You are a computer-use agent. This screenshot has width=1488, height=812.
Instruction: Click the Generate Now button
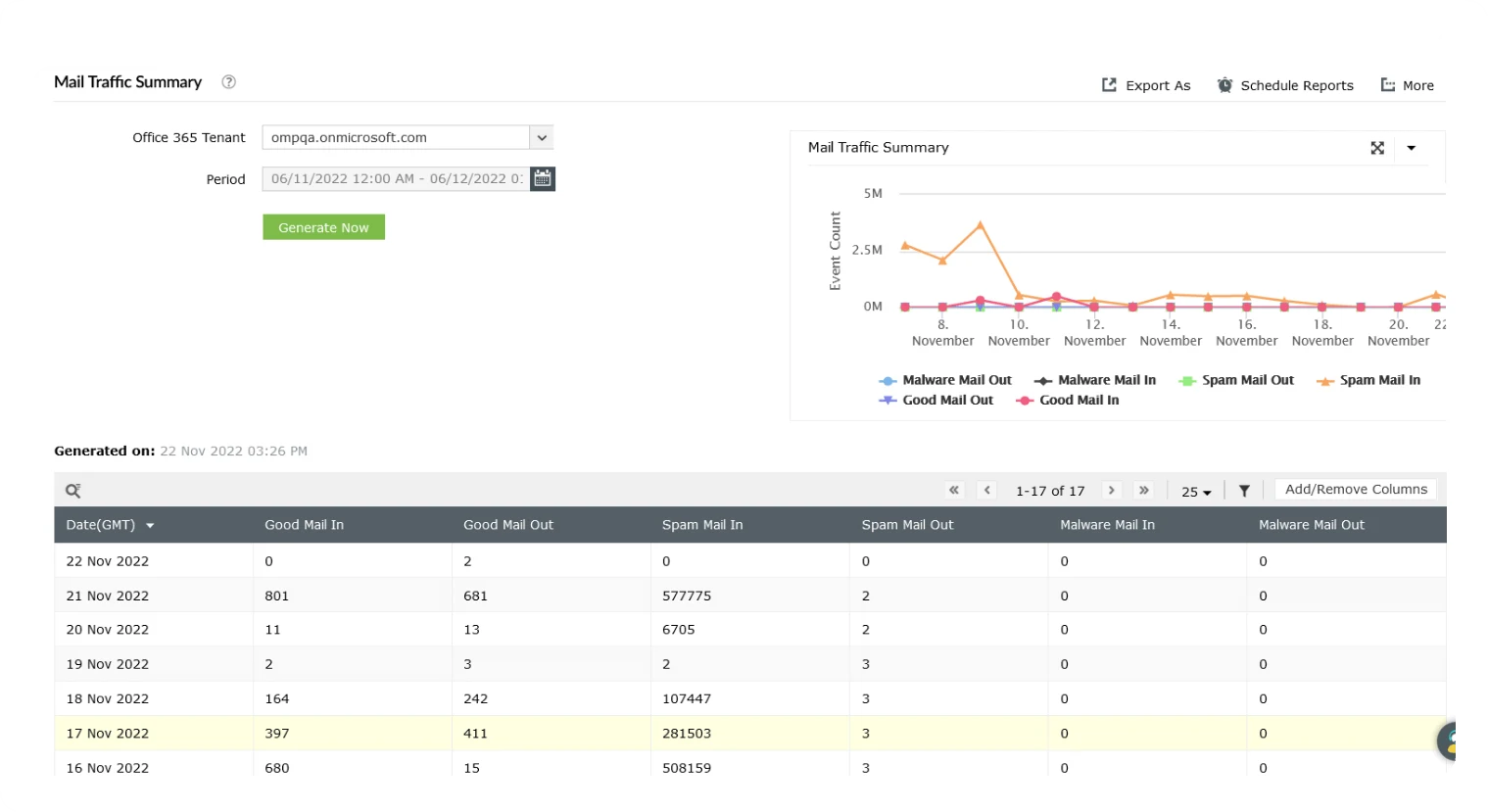(323, 227)
